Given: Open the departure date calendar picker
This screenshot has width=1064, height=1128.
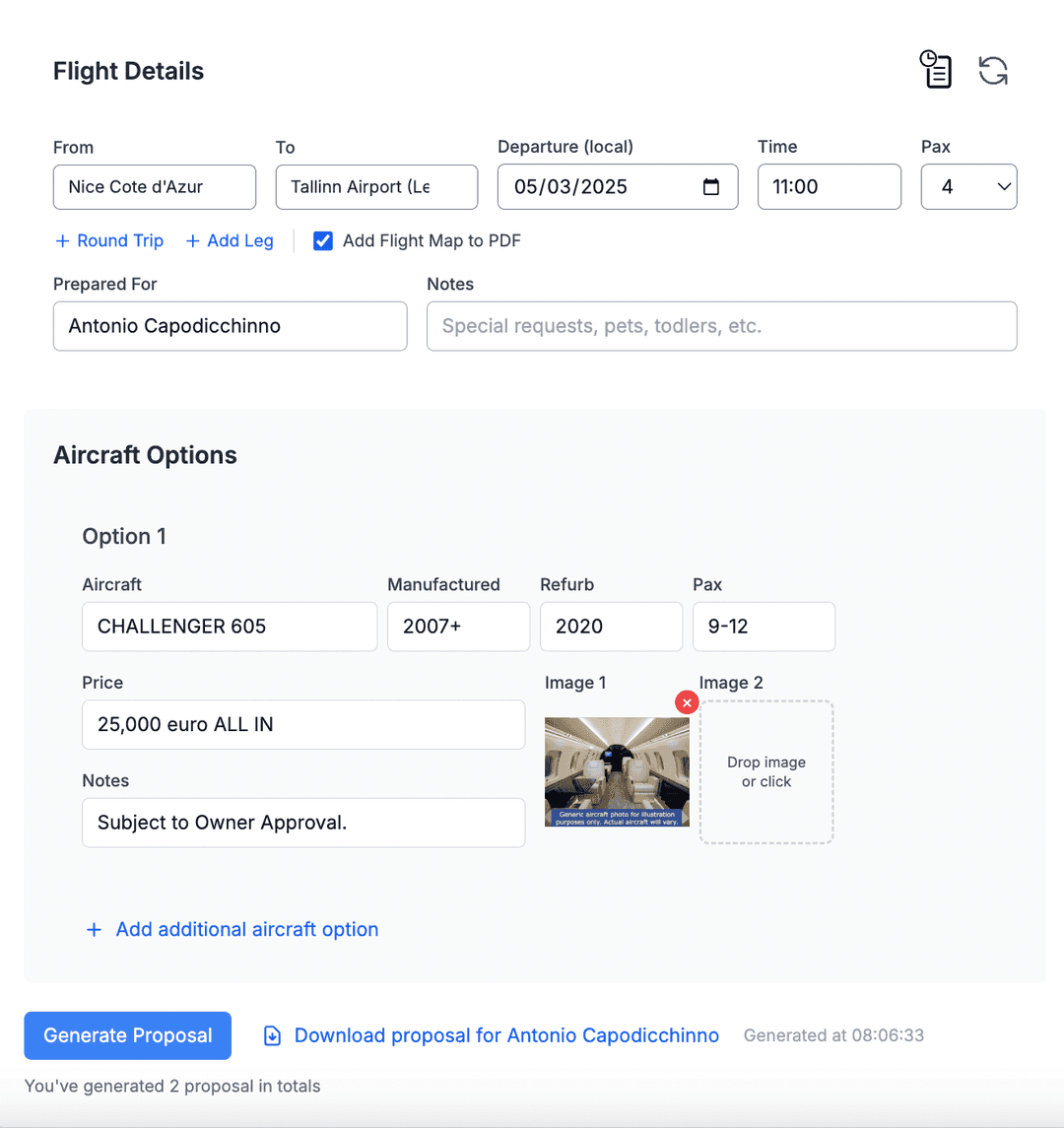Looking at the screenshot, I should pyautogui.click(x=710, y=187).
